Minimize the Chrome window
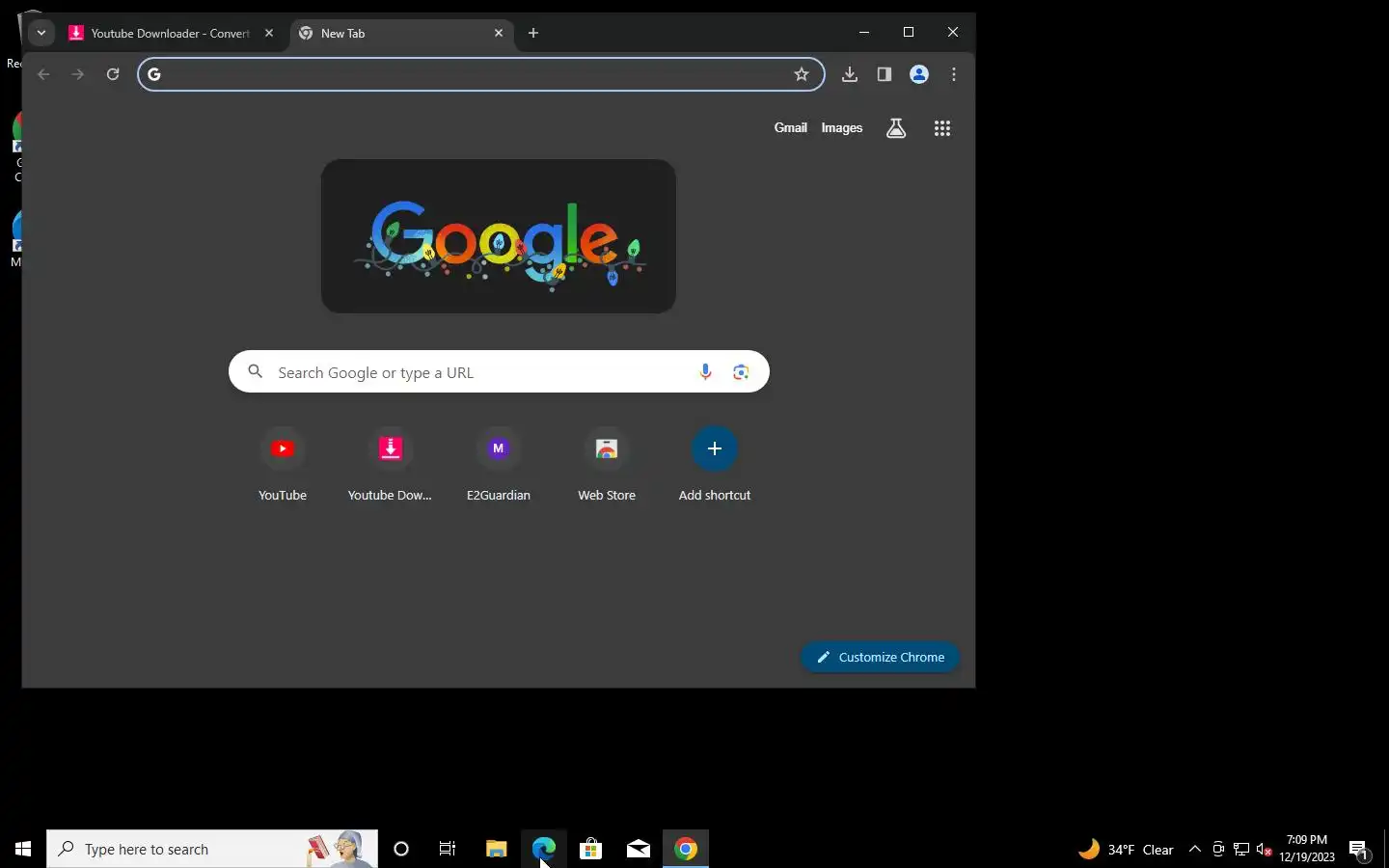Viewport: 1389px width, 868px height. coord(864,33)
